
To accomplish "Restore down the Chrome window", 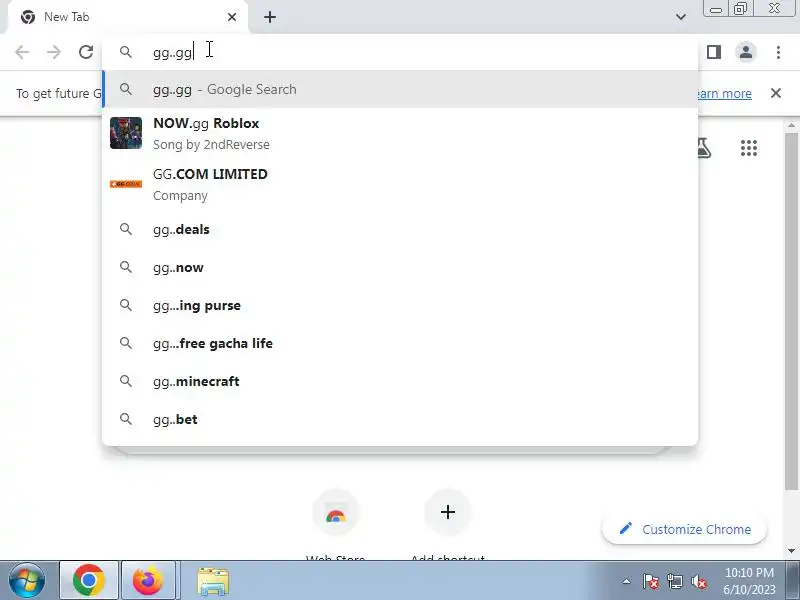I will [x=740, y=9].
